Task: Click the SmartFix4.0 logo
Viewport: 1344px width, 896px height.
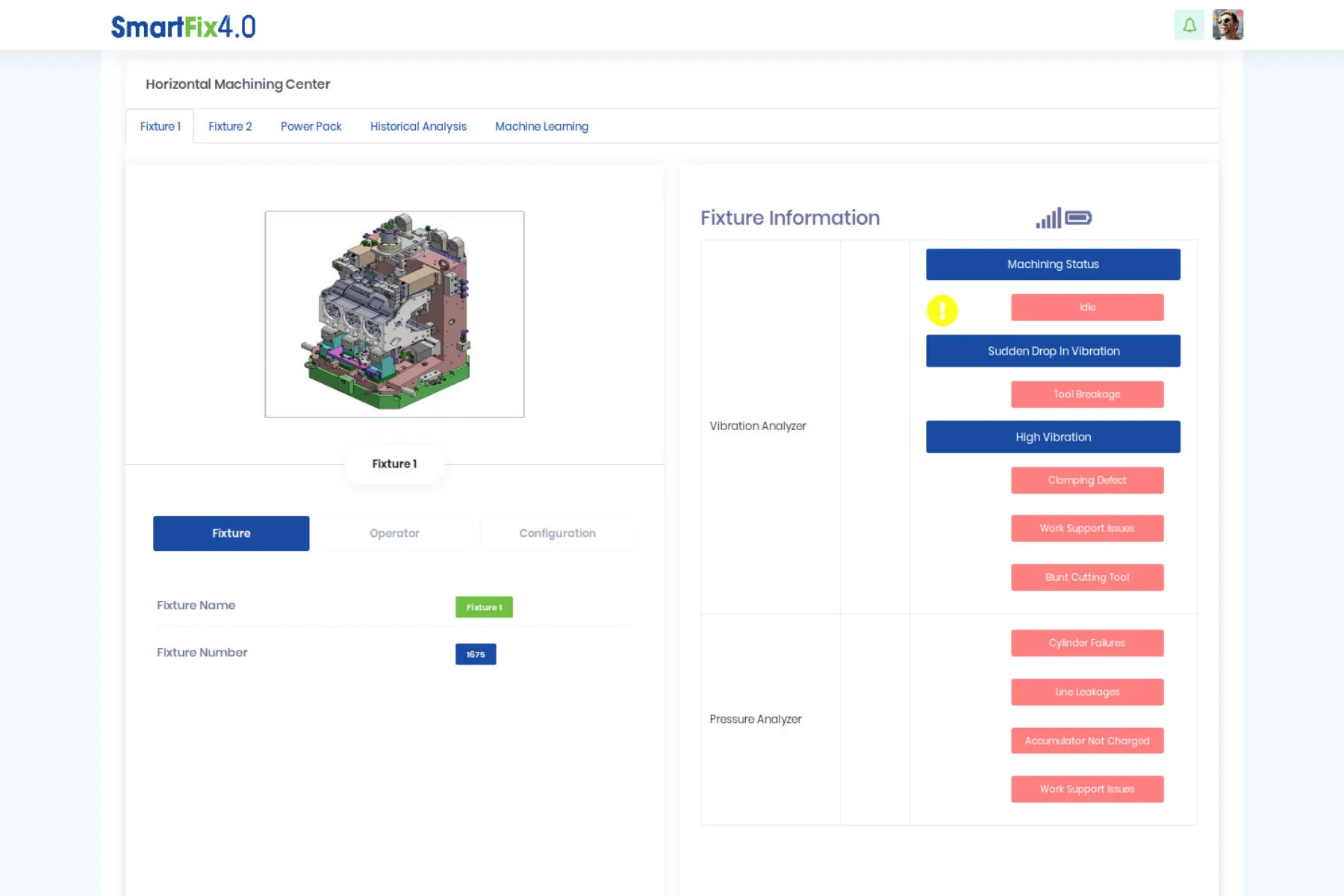Action: tap(184, 27)
